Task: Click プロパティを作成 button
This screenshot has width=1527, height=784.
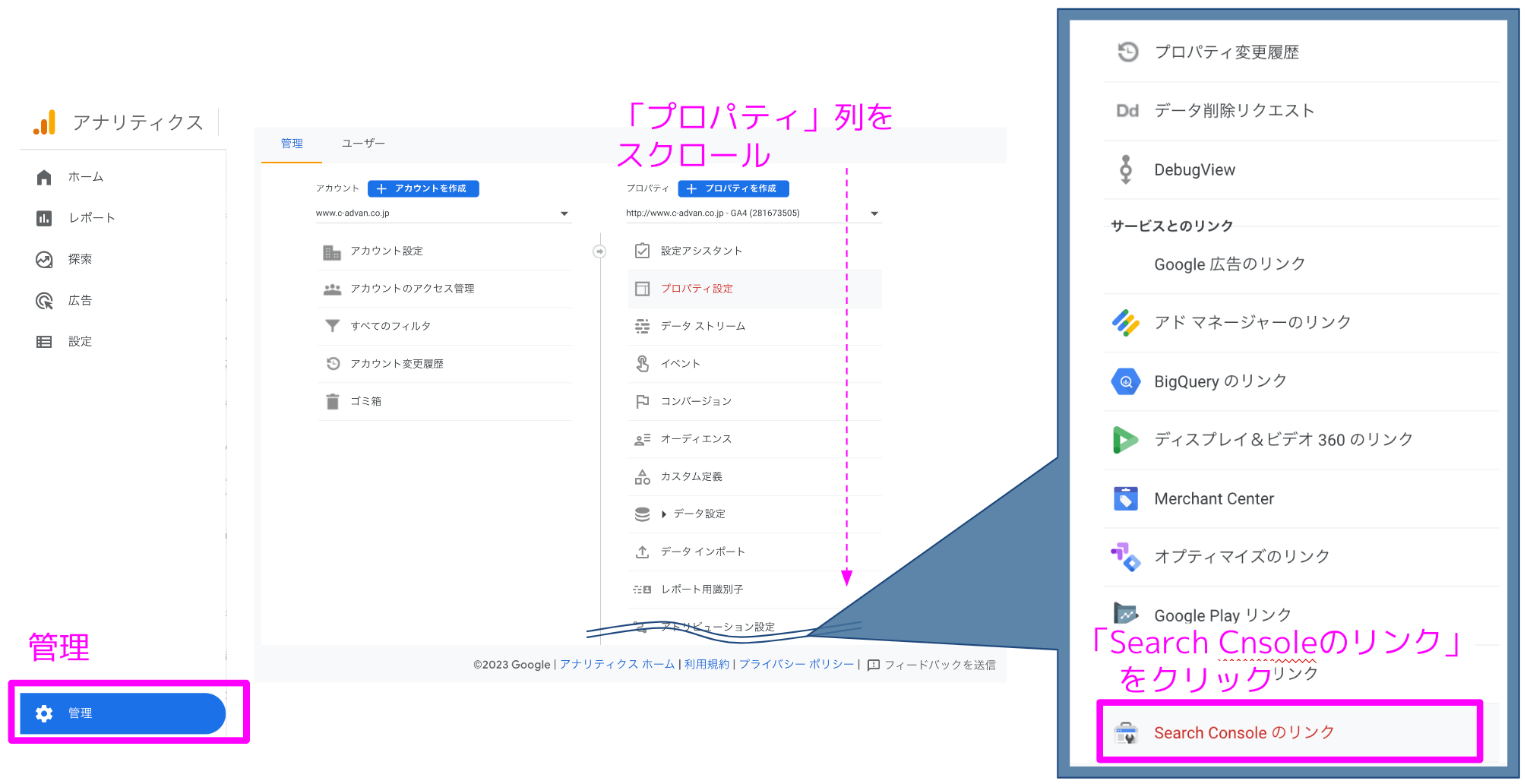Action: coord(733,188)
